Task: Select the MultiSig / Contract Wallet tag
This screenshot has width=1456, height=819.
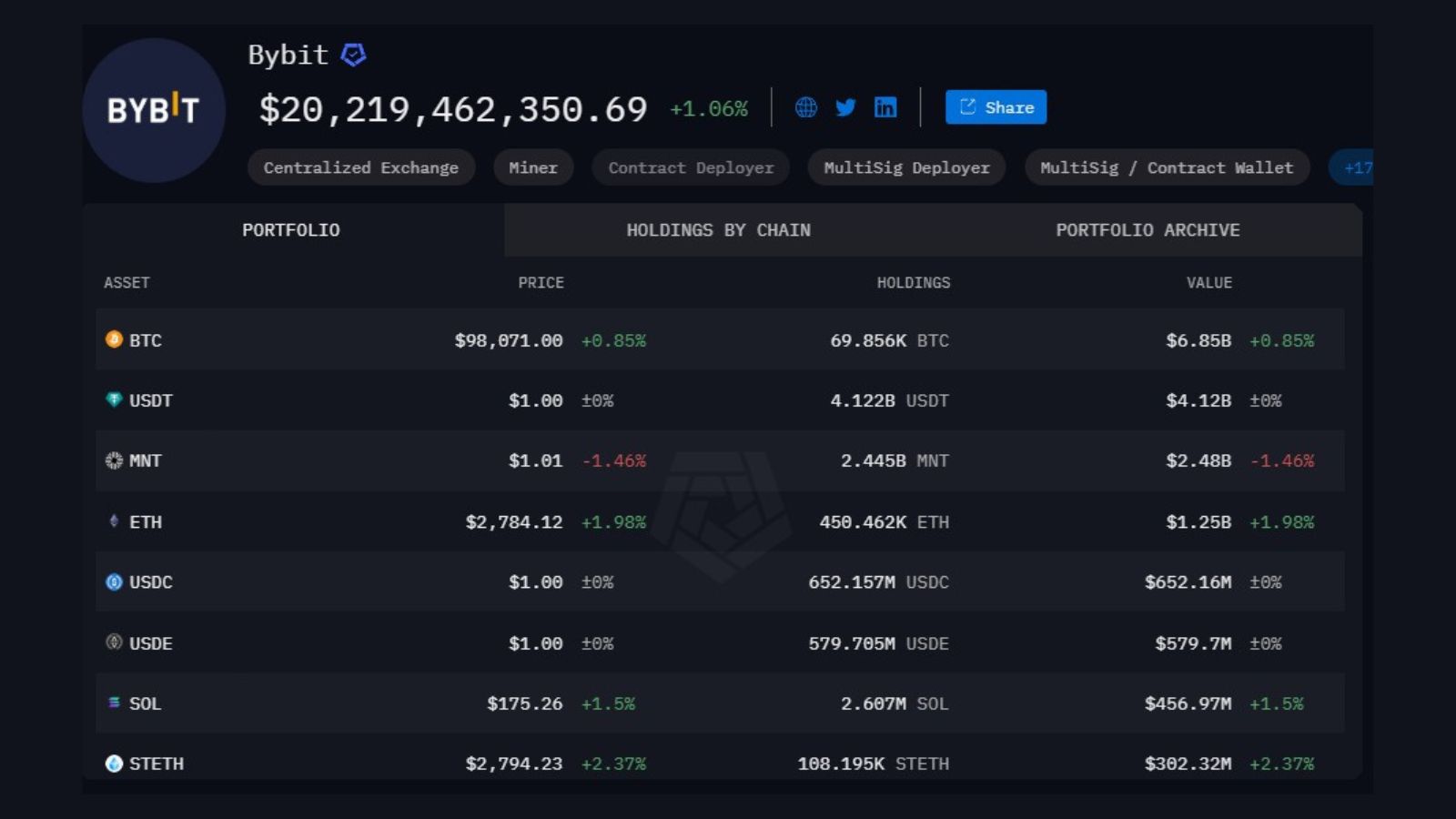Action: [x=1167, y=167]
